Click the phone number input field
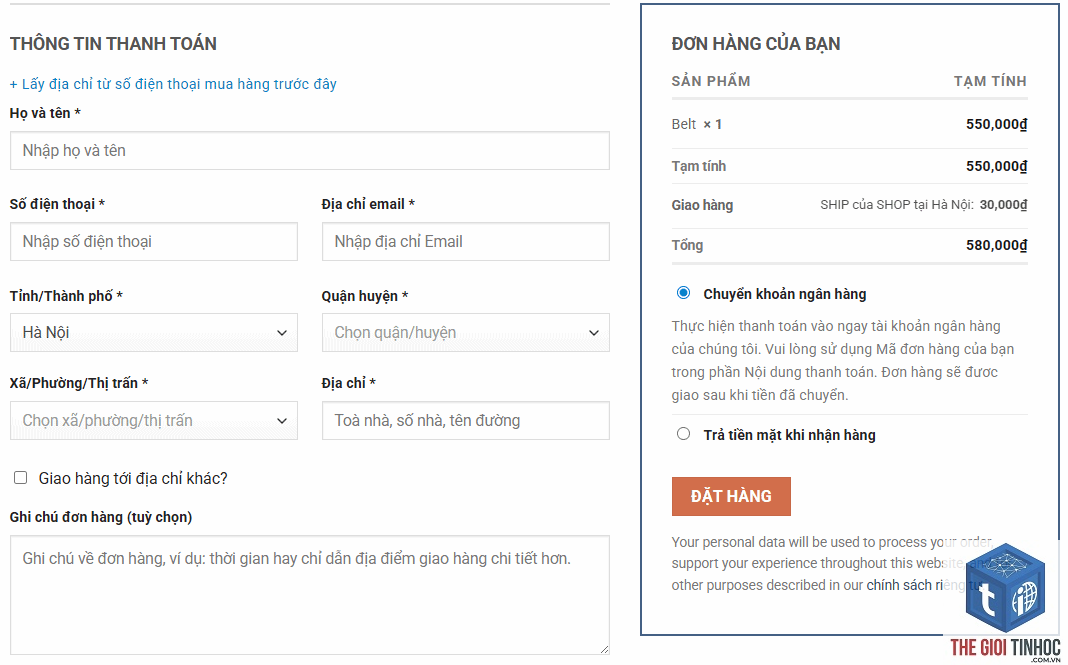The image size is (1068, 665). click(154, 241)
